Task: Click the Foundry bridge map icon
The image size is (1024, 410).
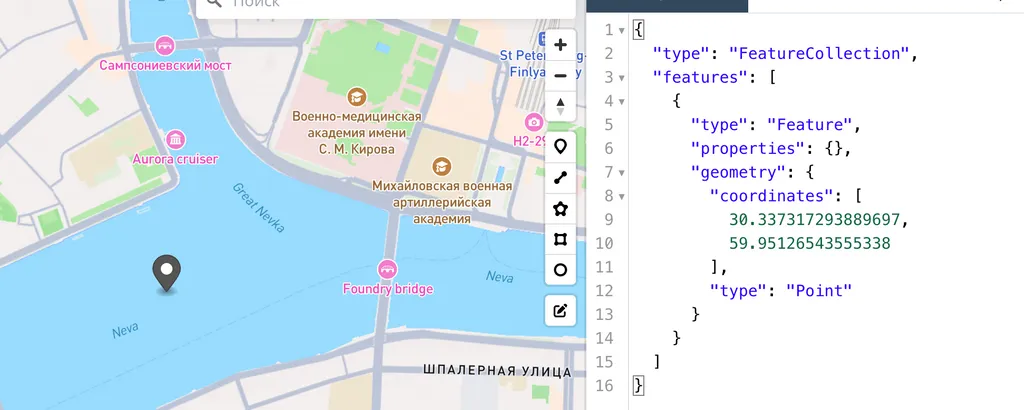Action: click(x=387, y=269)
